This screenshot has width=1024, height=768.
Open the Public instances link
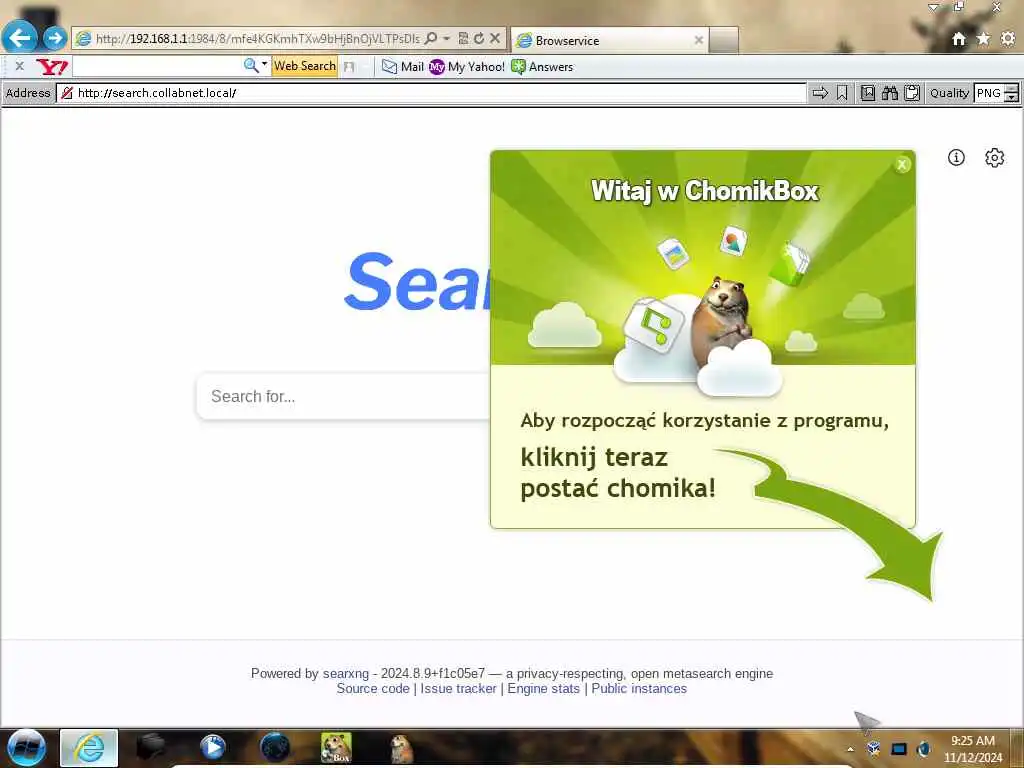[639, 688]
